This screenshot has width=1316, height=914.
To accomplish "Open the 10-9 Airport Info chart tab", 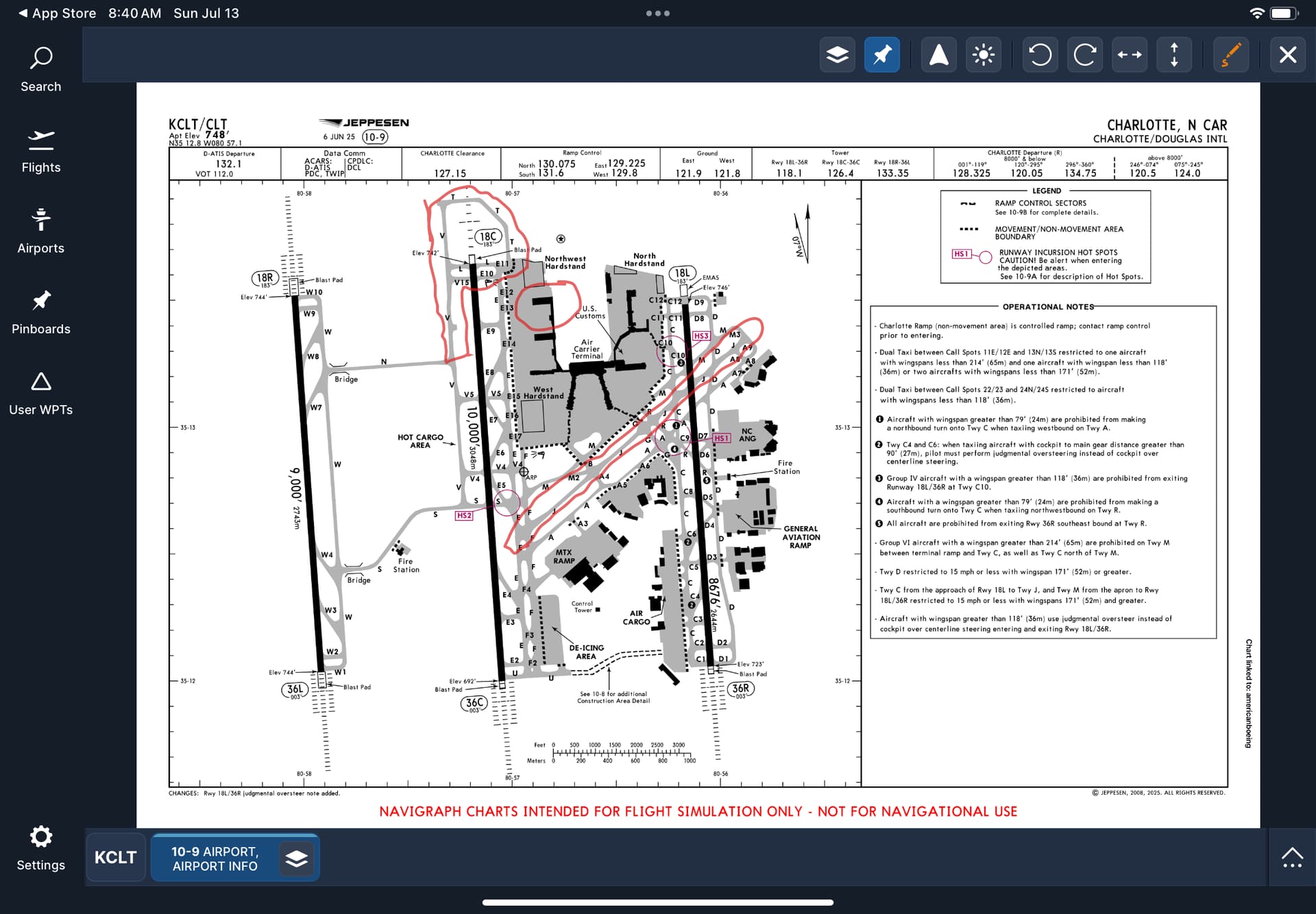I will (215, 859).
